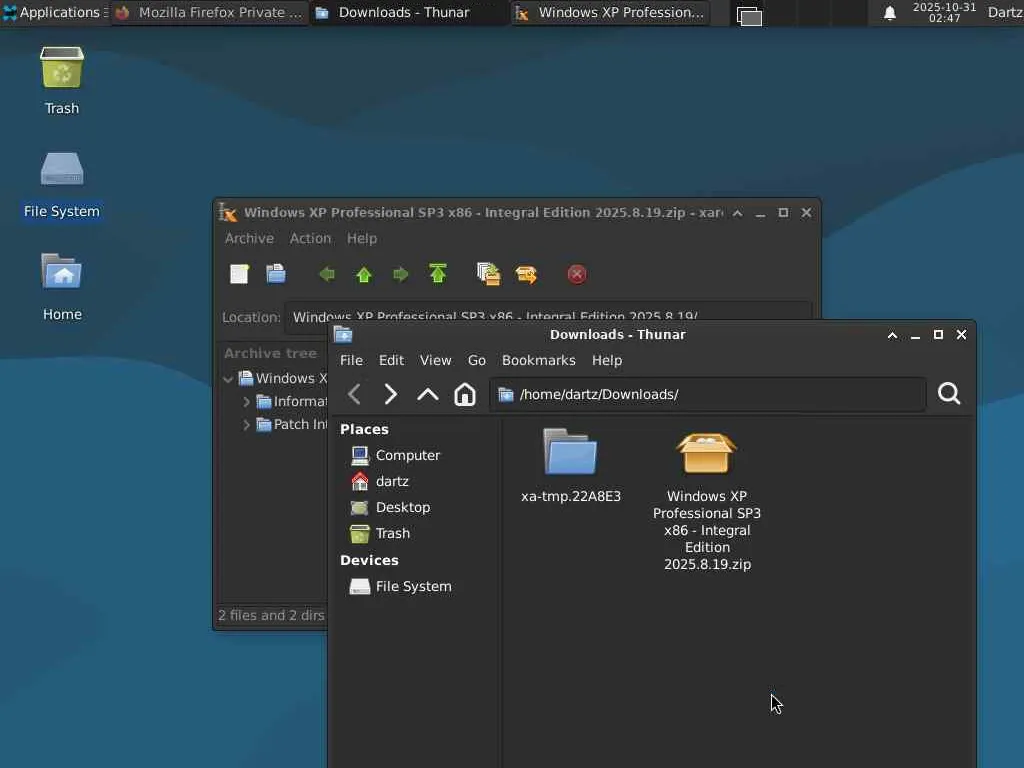Open the Applications menu in the panel
The width and height of the screenshot is (1024, 768).
pyautogui.click(x=55, y=12)
